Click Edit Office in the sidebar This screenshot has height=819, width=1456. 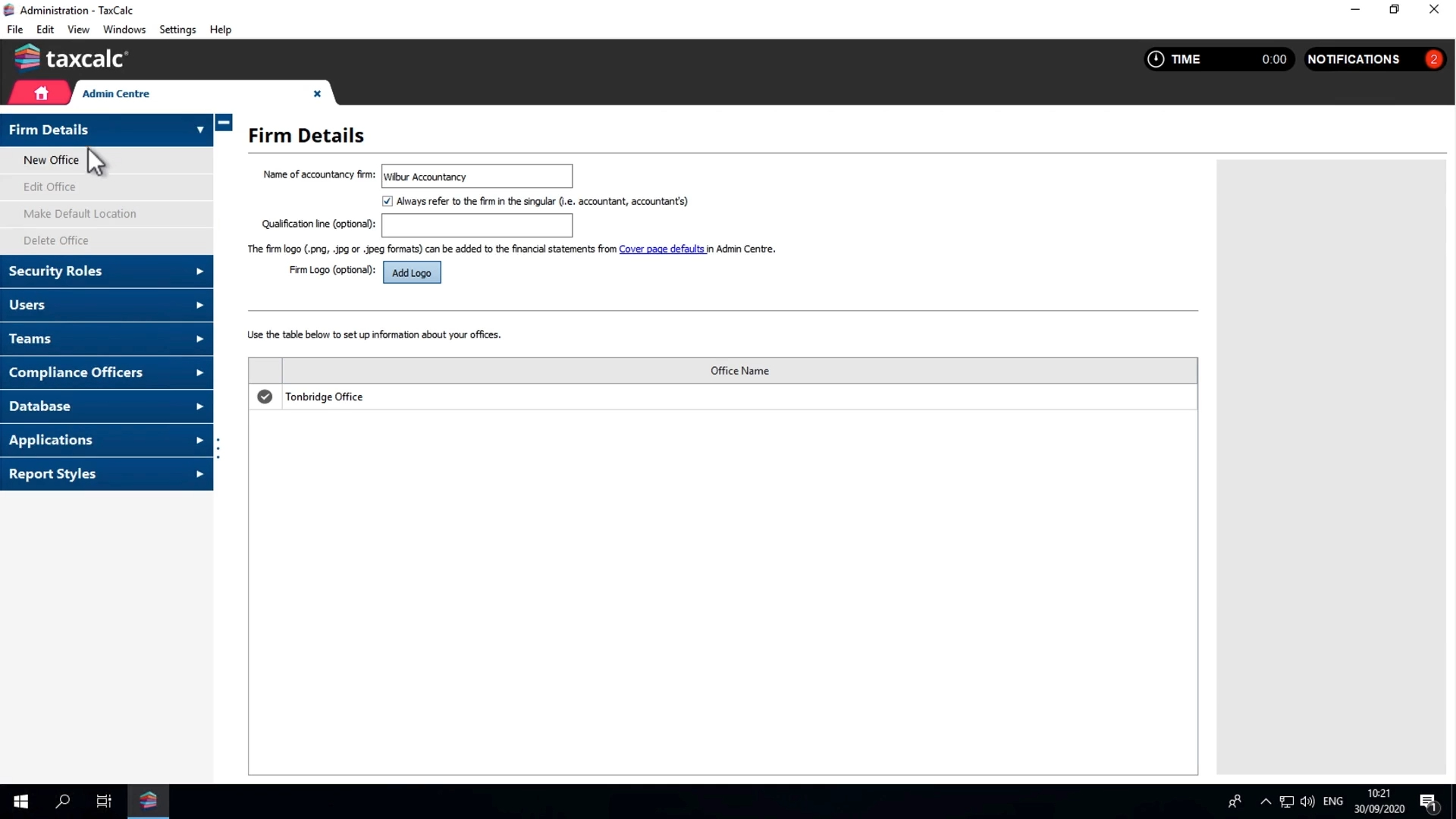(x=106, y=187)
